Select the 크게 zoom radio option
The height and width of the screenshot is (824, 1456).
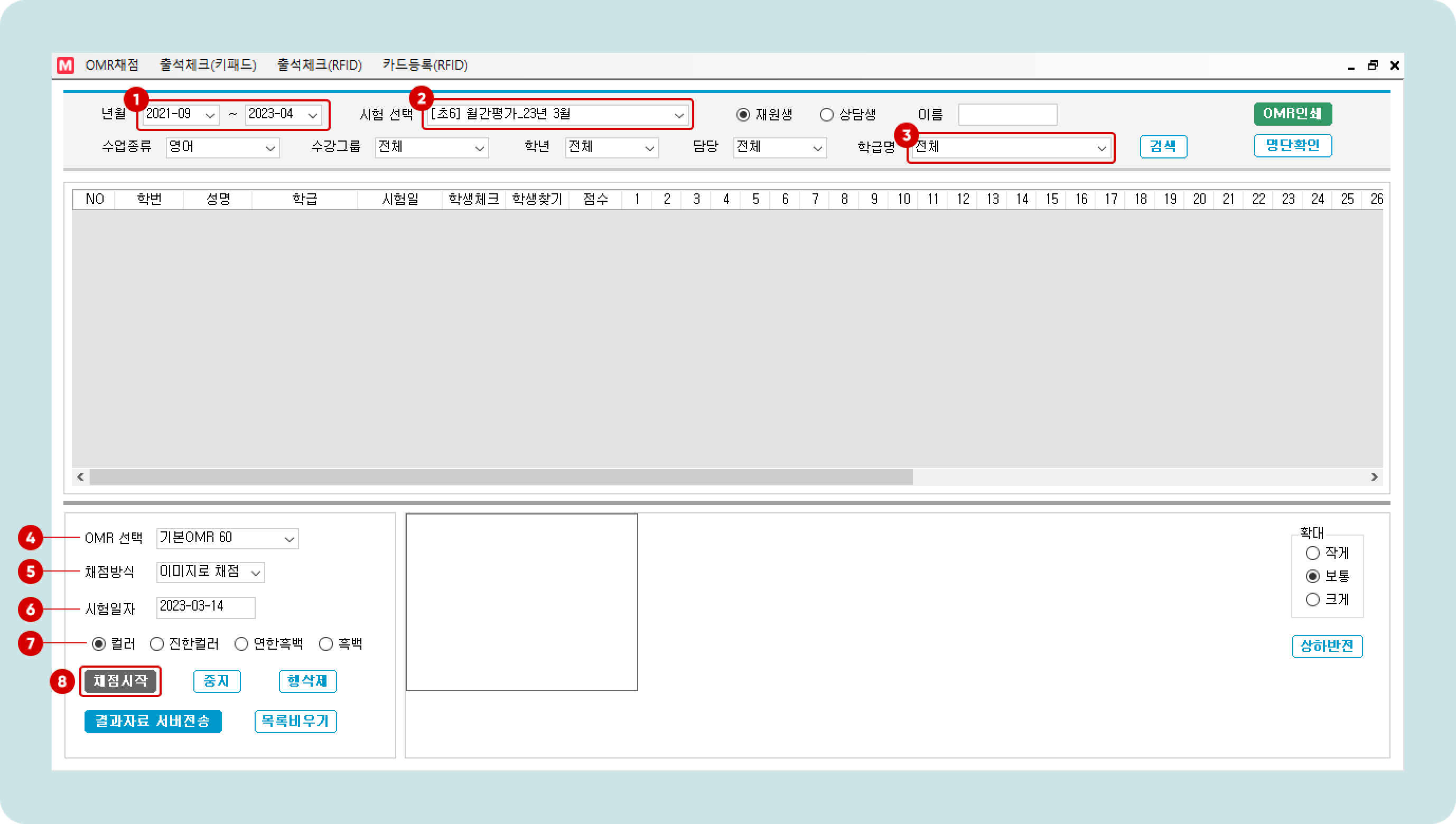pyautogui.click(x=1312, y=600)
